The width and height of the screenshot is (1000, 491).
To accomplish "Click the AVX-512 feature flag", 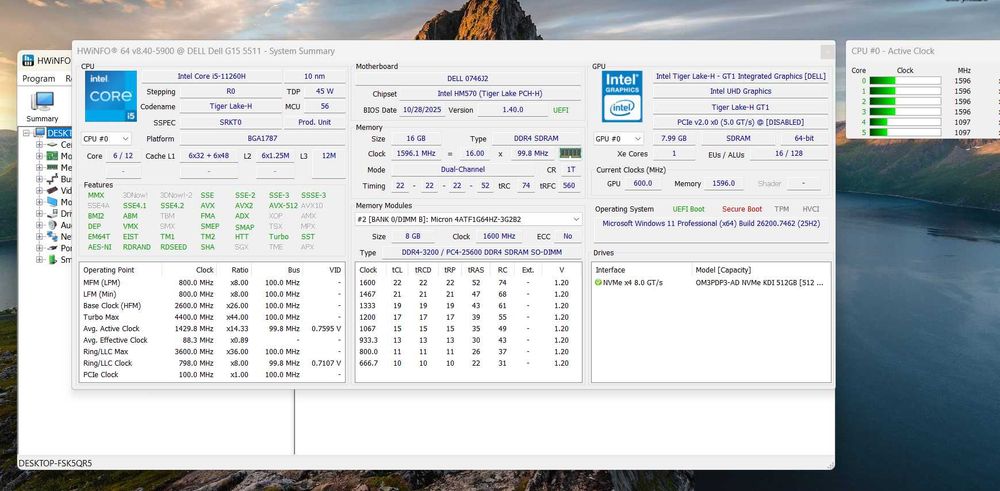I will click(283, 205).
